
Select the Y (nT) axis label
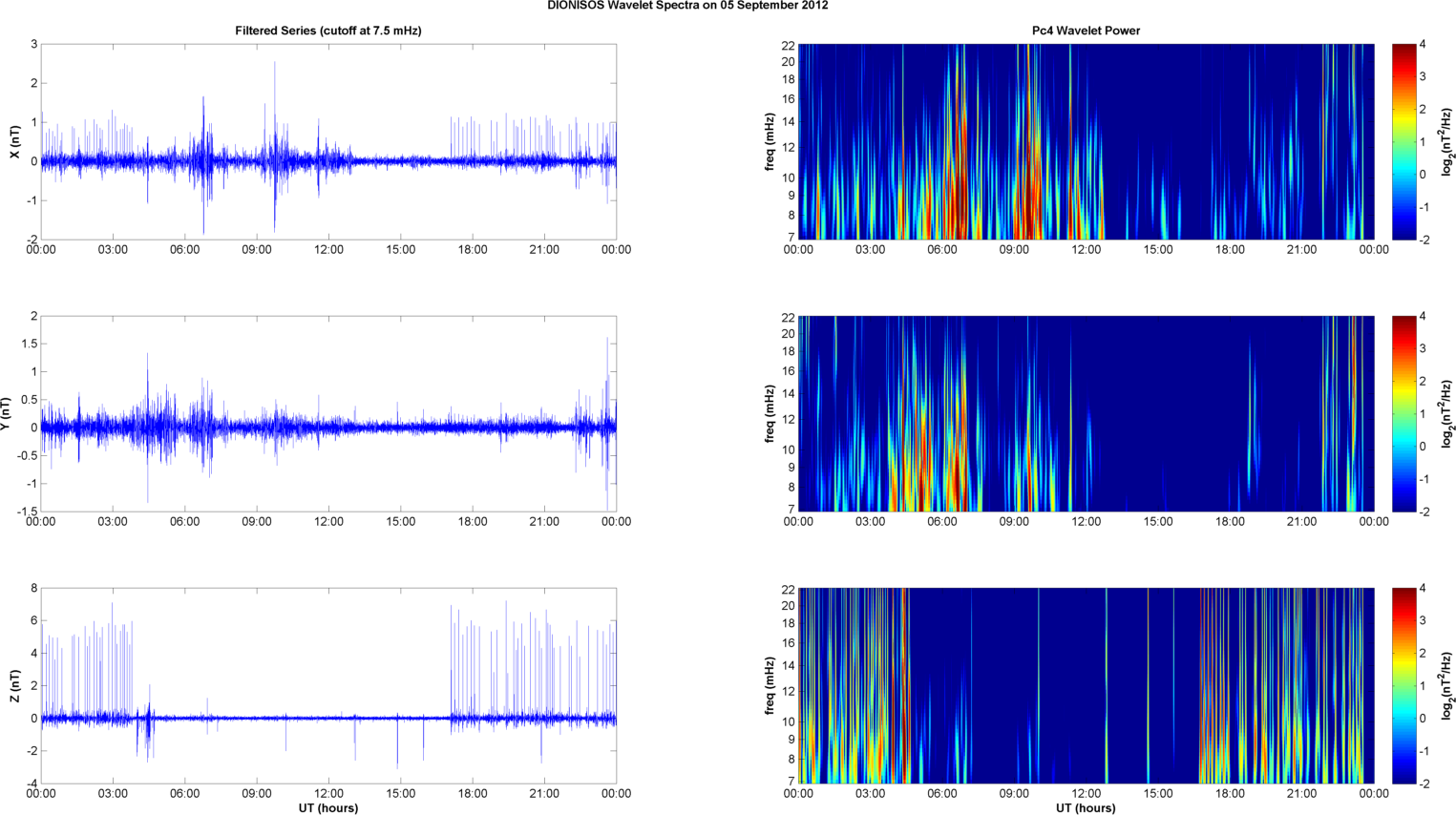6,413
